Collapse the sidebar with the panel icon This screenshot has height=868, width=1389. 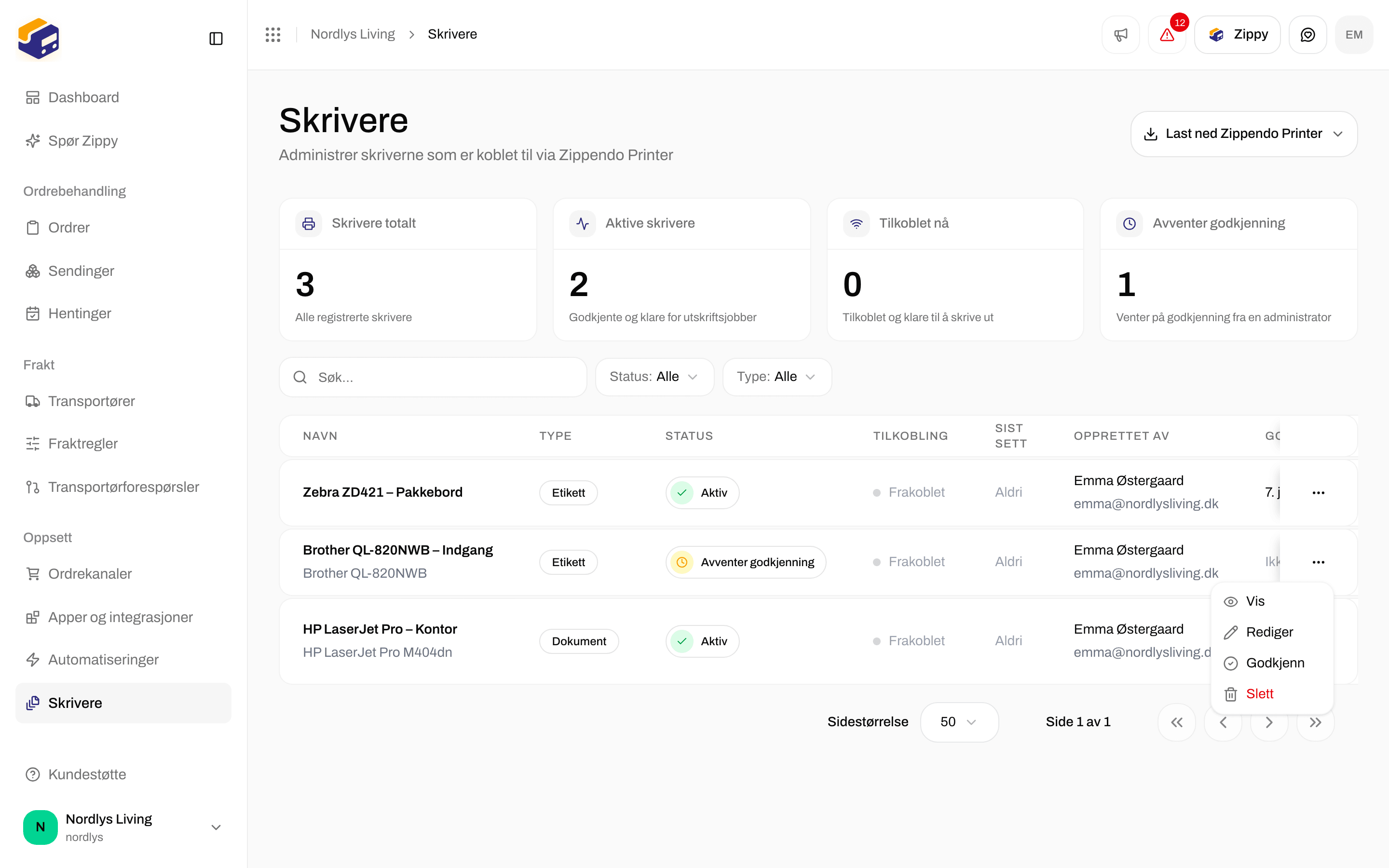[216, 39]
